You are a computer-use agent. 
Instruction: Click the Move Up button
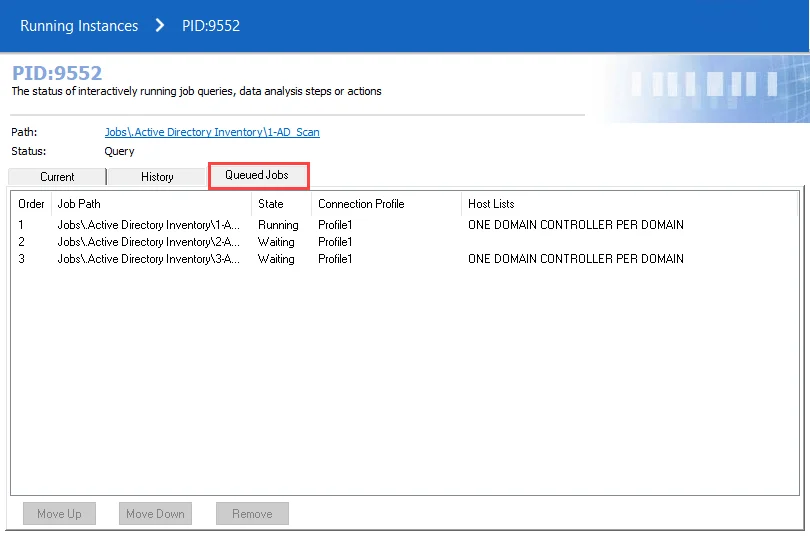tap(59, 514)
